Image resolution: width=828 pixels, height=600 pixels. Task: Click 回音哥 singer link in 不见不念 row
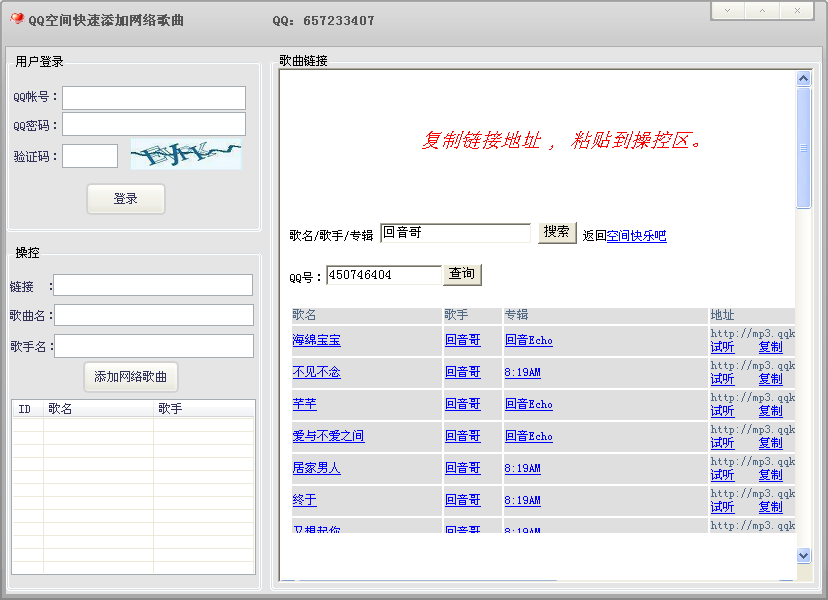pyautogui.click(x=463, y=372)
